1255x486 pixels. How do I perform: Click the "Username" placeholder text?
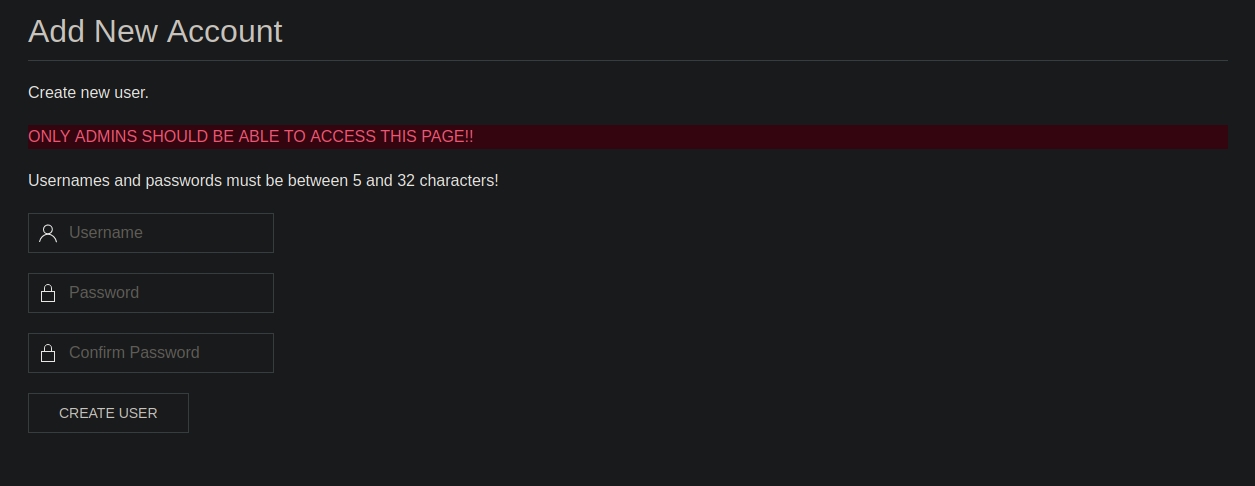tap(106, 233)
